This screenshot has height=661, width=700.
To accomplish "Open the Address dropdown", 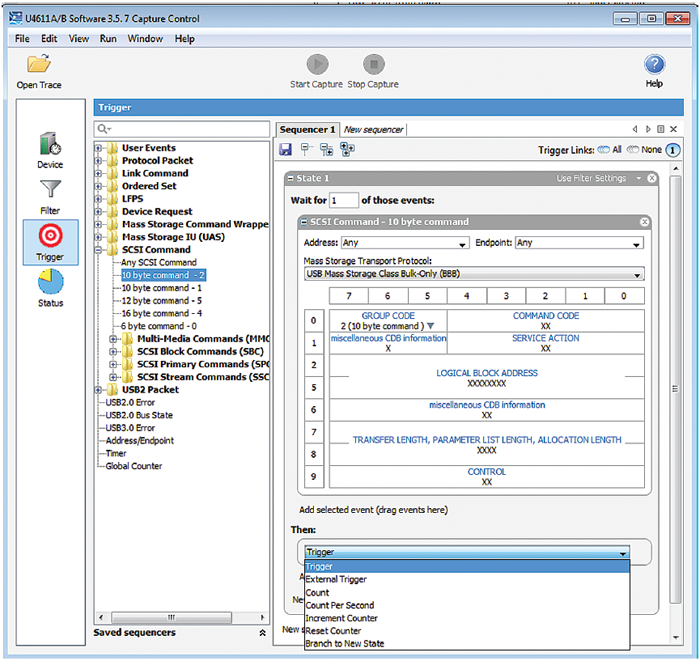I will 405,243.
